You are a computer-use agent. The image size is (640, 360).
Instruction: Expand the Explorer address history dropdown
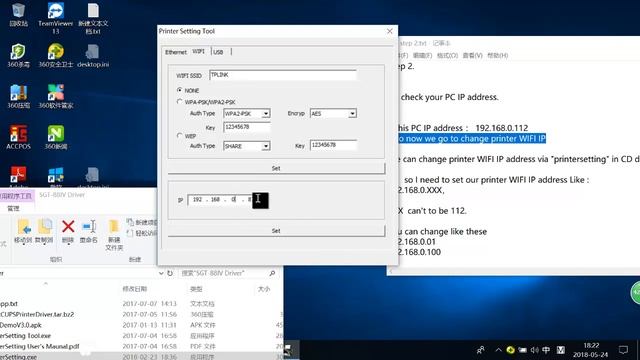coord(161,273)
